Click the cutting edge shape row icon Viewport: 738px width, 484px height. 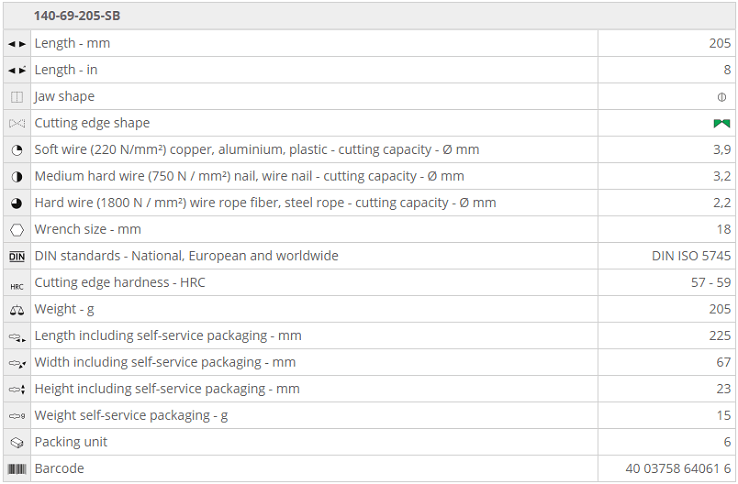coord(17,124)
